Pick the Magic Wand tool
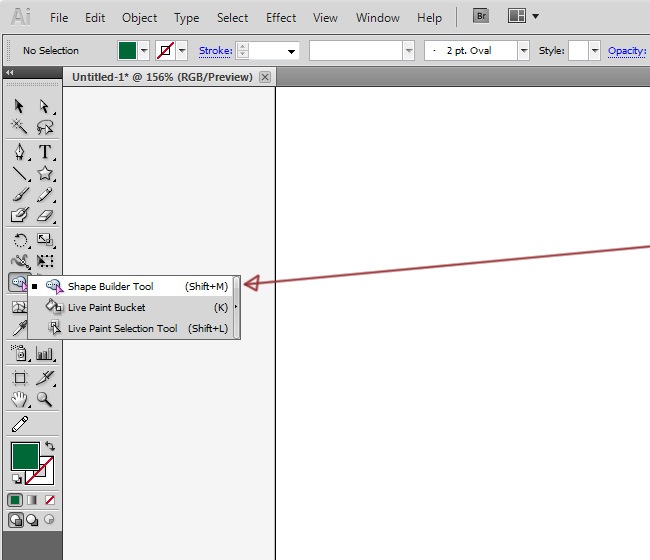Image resolution: width=650 pixels, height=560 pixels. tap(20, 126)
